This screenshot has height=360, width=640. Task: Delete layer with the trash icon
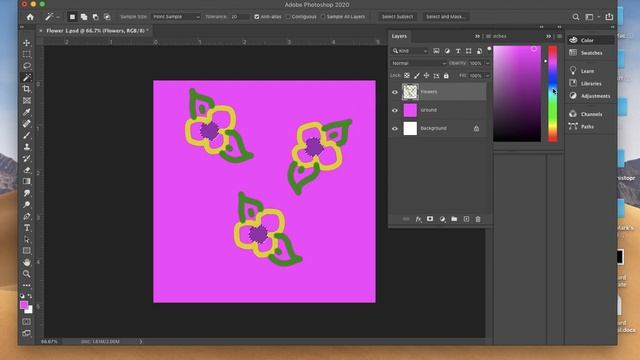pos(478,219)
